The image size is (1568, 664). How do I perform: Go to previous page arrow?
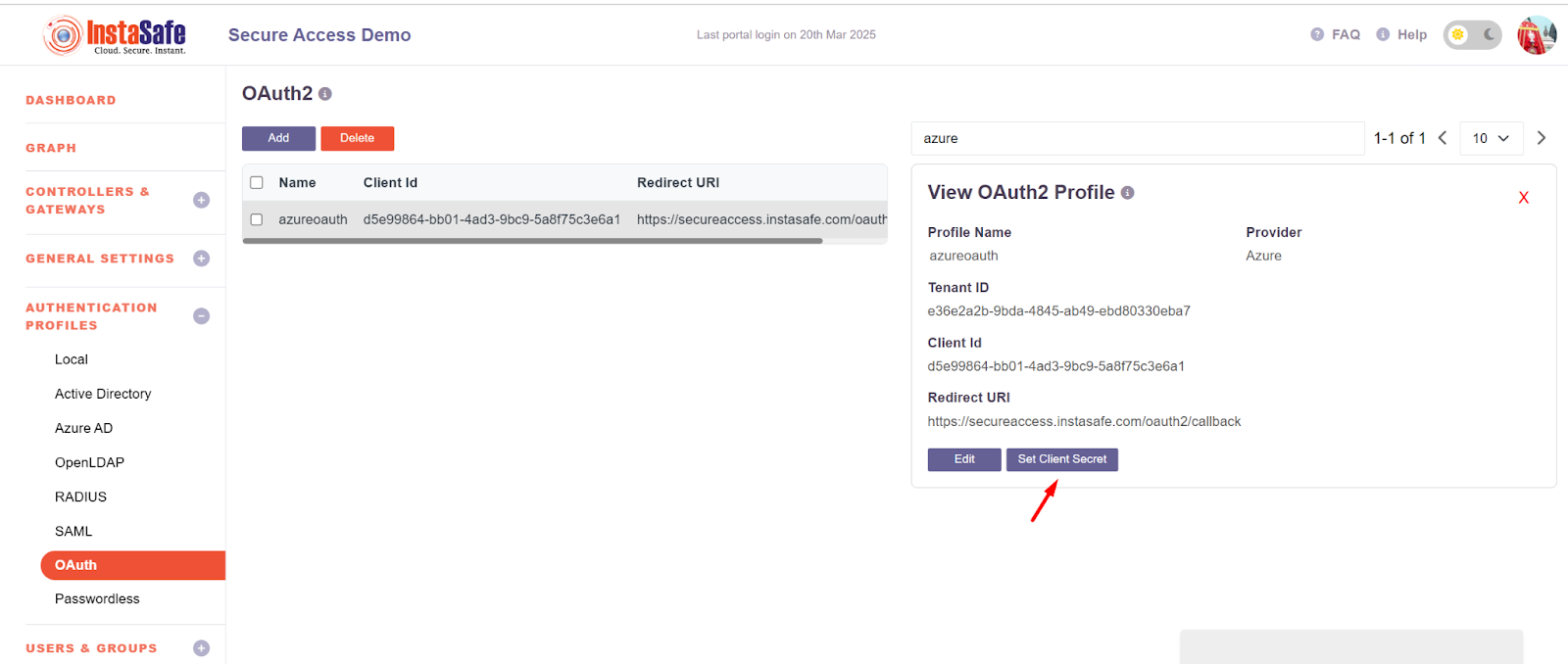point(1443,138)
